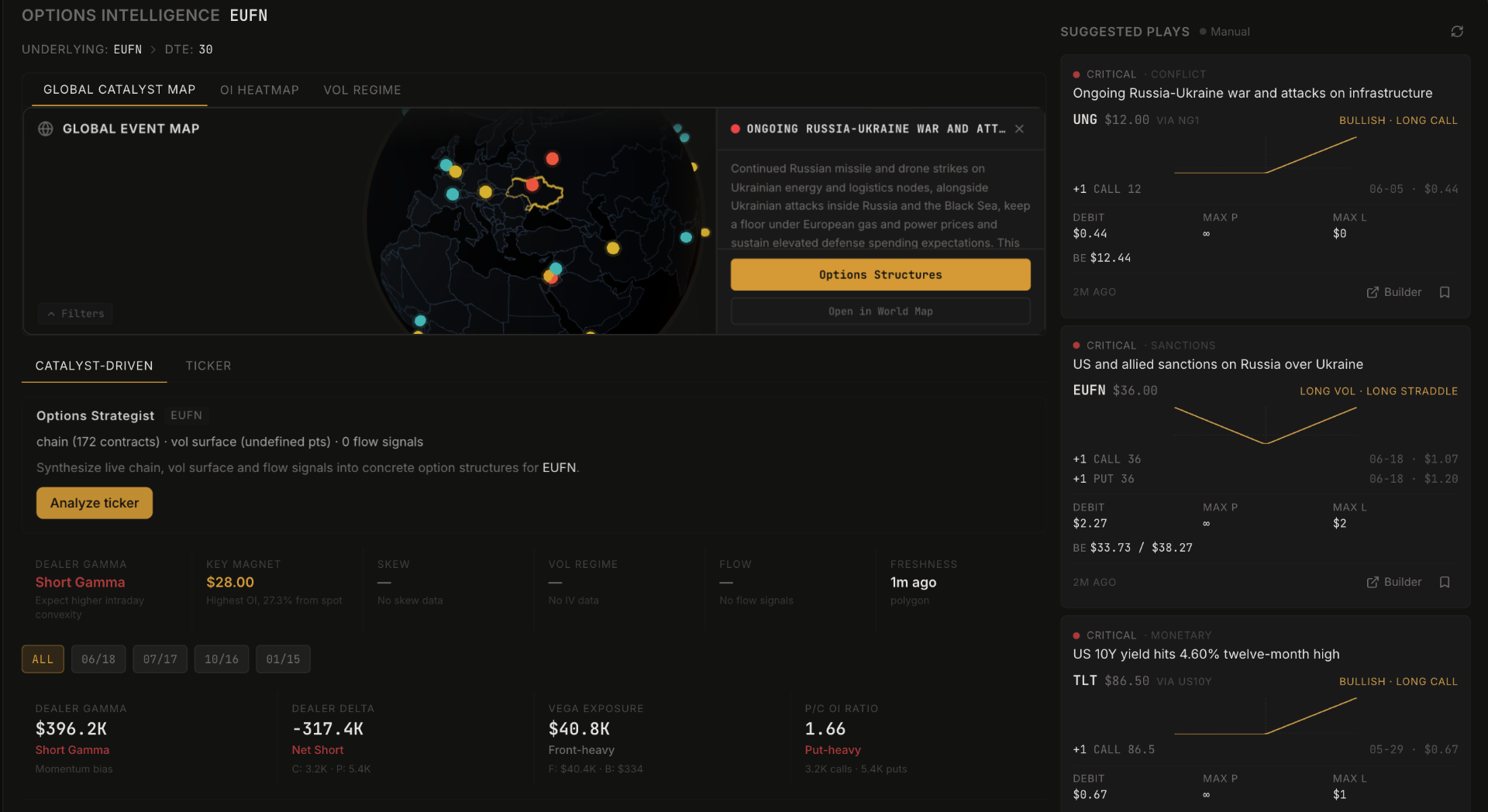Click the TLT ticker symbol
Screen dimensions: 1488x812
1085,680
